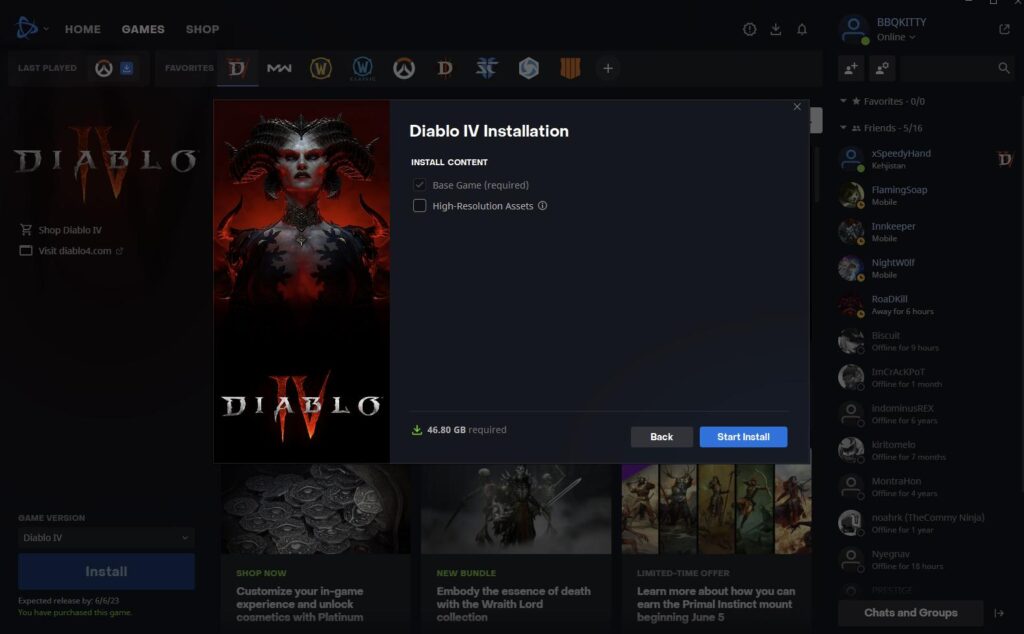Select Overwatch in the favorites bar
The width and height of the screenshot is (1024, 634).
click(404, 68)
